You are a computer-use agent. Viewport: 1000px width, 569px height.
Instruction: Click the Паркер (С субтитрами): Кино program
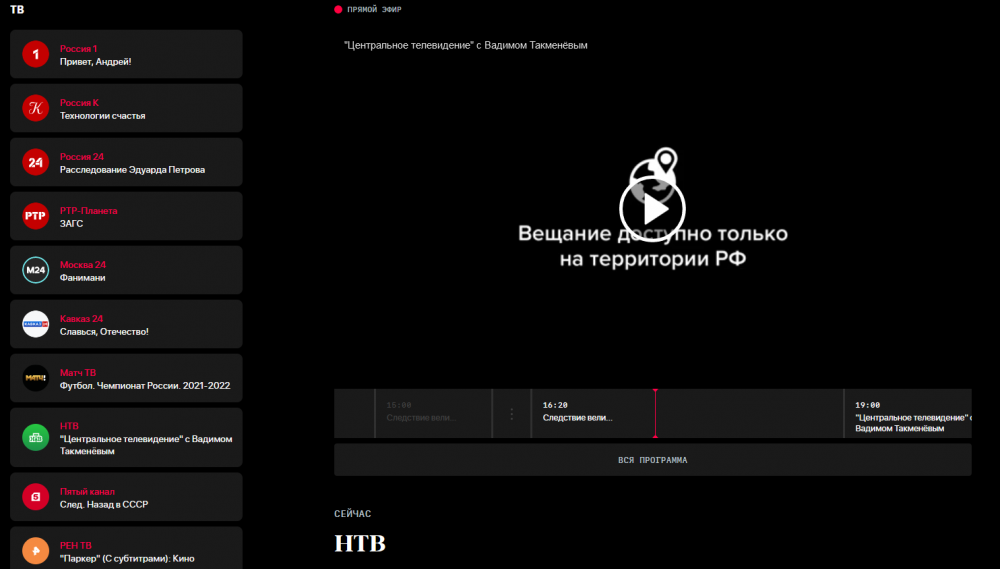click(127, 559)
